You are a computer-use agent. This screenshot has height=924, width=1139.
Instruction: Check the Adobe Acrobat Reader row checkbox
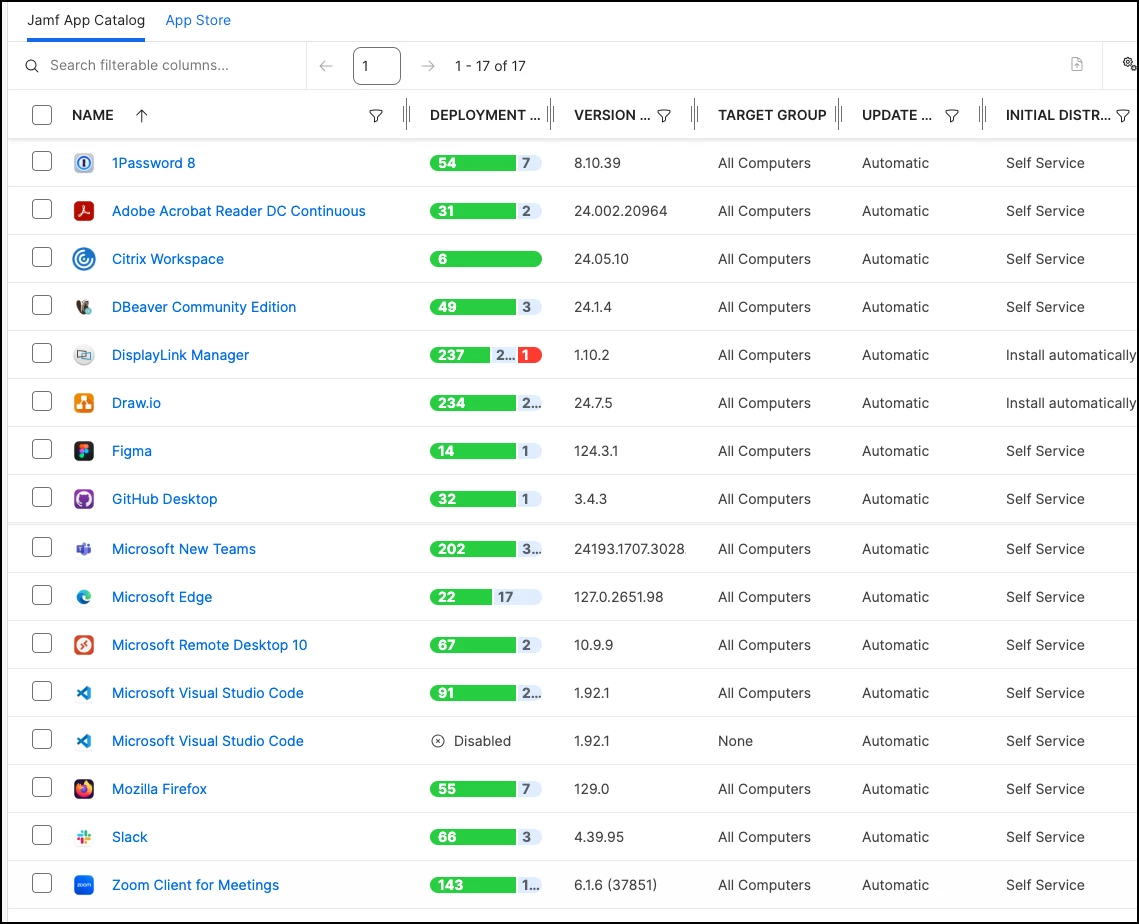42,209
